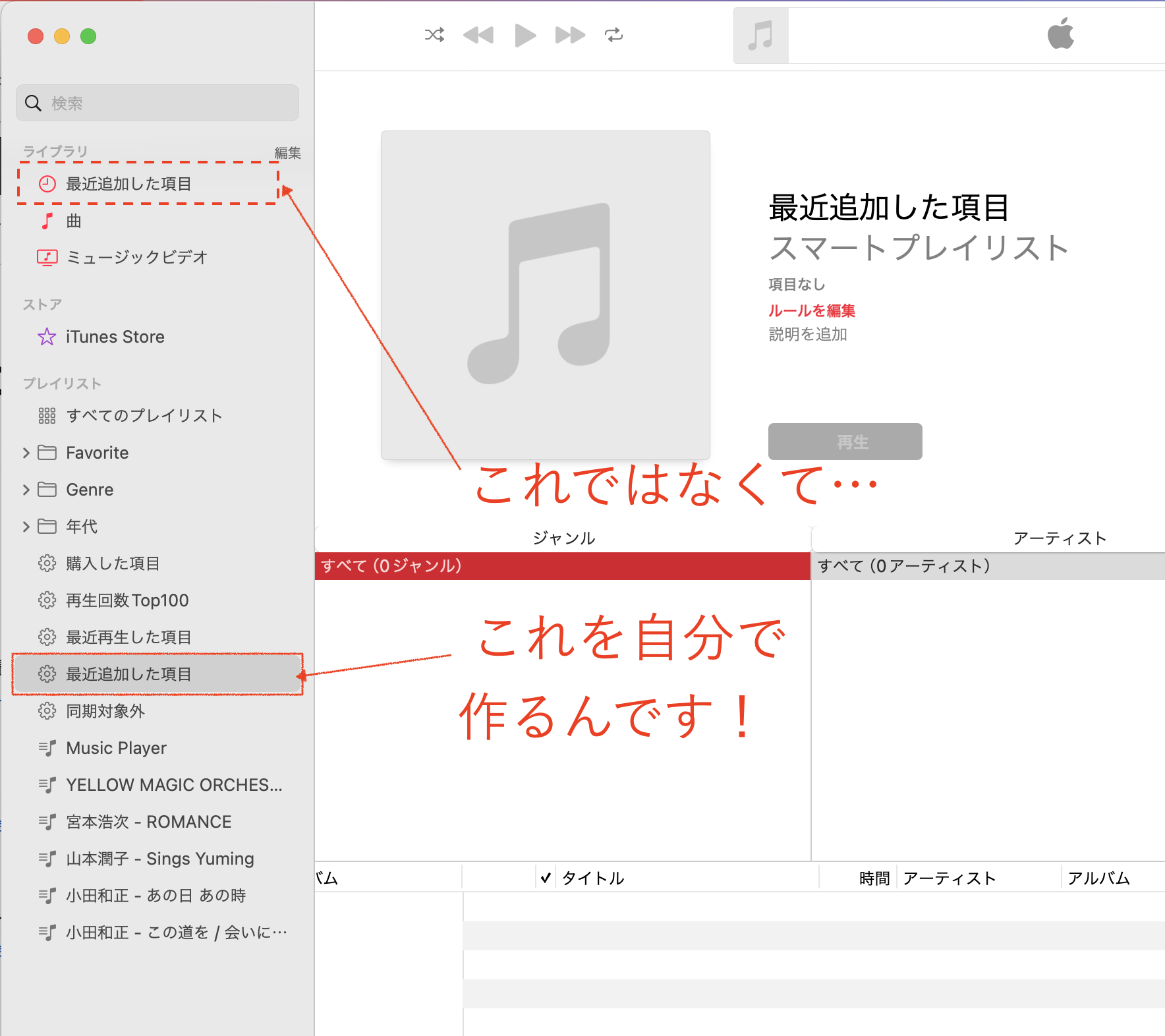1165x1036 pixels.
Task: Click the magnifier icon in the search box
Action: [33, 103]
